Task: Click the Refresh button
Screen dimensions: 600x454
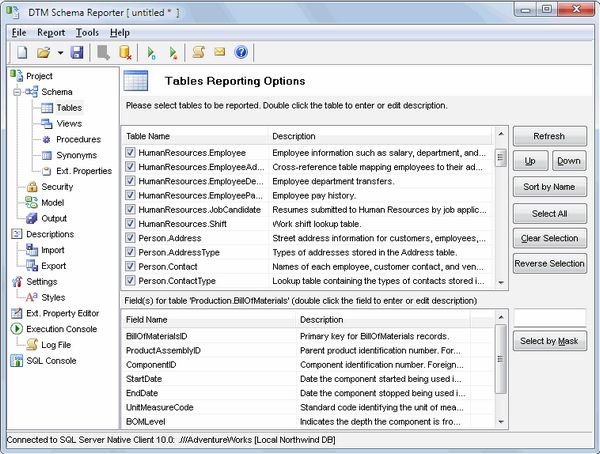Action: click(549, 136)
